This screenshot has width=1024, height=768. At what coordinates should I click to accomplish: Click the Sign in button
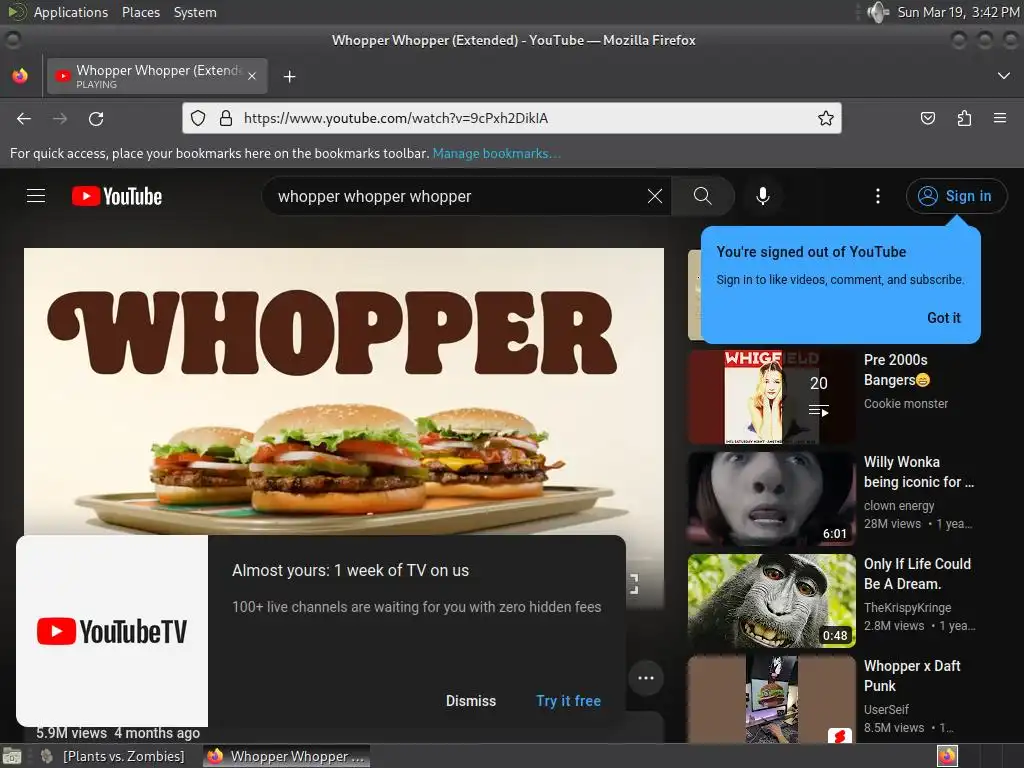click(x=956, y=196)
